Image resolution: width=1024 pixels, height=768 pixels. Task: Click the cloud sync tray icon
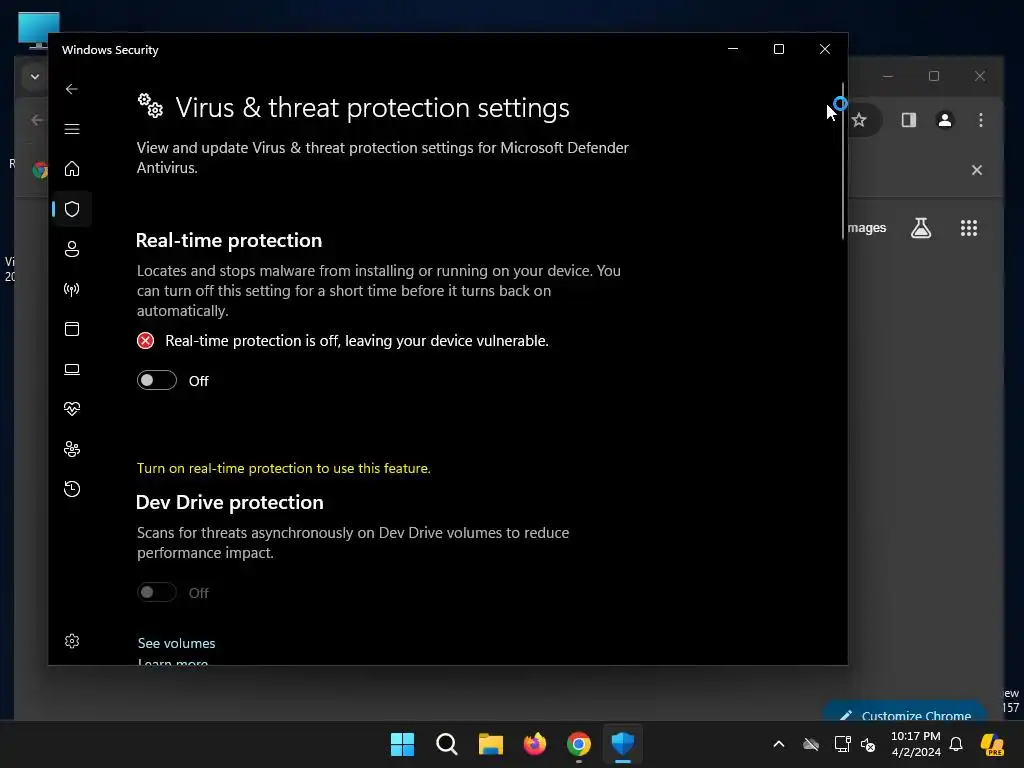[x=811, y=744]
